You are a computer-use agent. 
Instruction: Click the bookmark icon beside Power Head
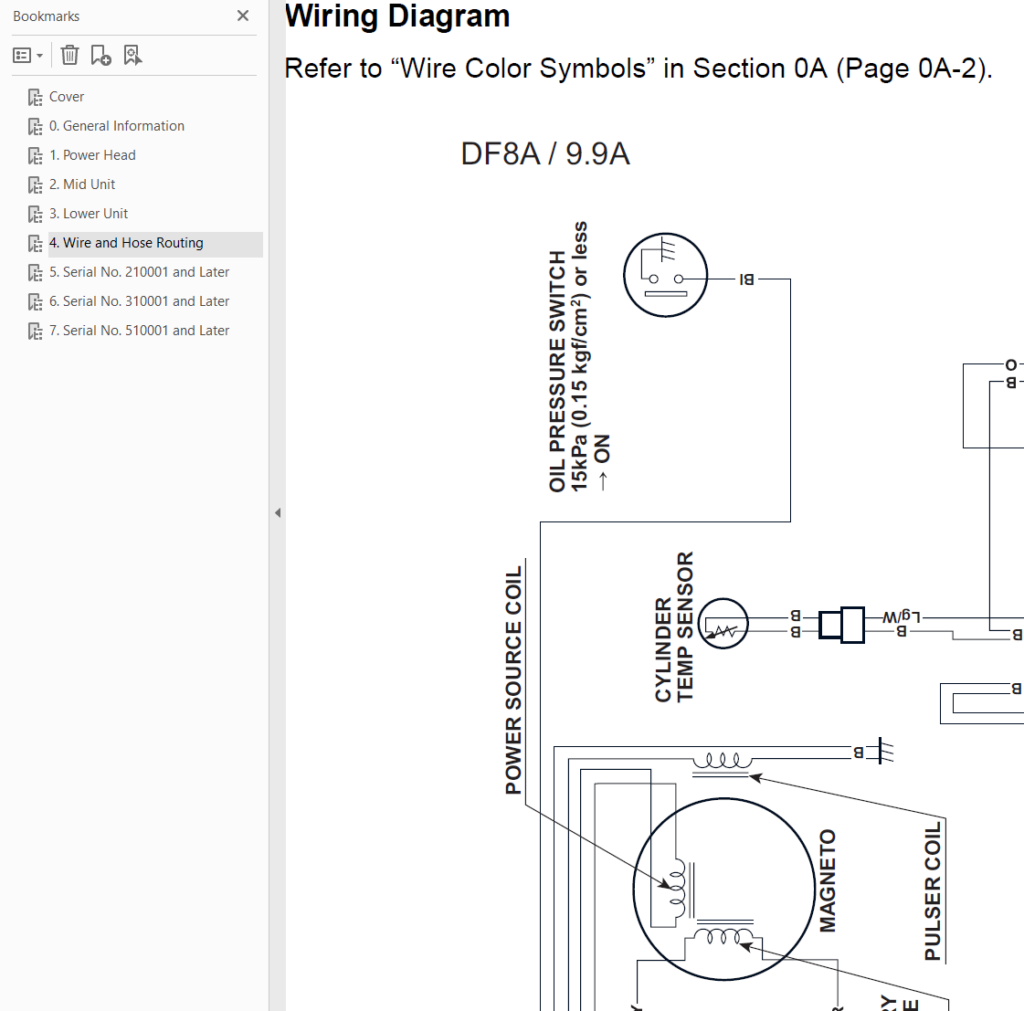[35, 156]
